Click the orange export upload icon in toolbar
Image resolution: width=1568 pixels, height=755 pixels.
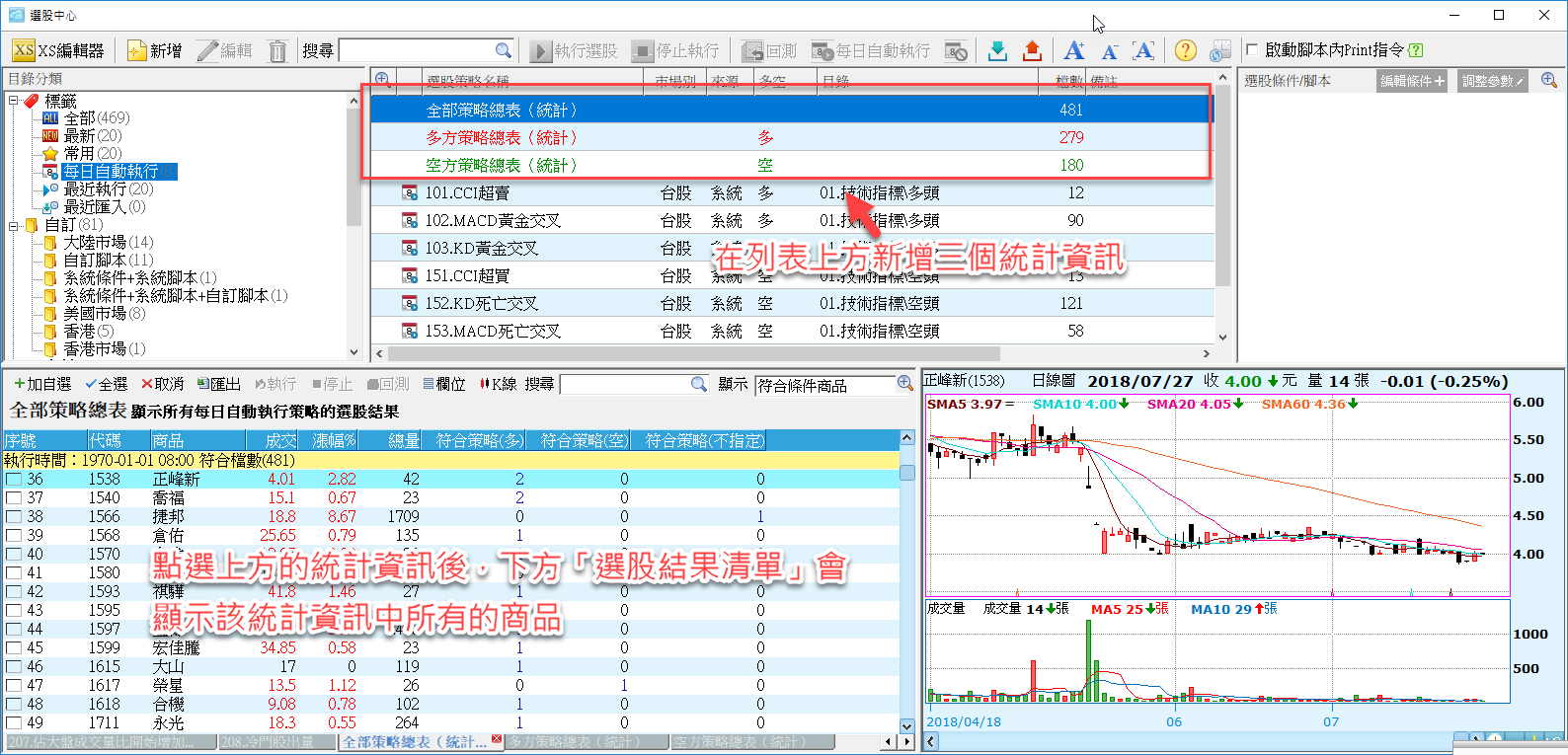[x=1032, y=50]
